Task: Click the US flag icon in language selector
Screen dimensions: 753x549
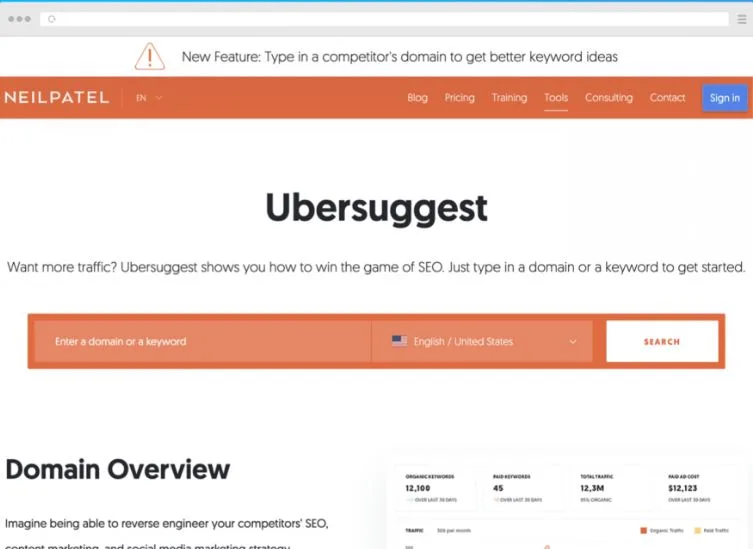Action: [x=399, y=341]
